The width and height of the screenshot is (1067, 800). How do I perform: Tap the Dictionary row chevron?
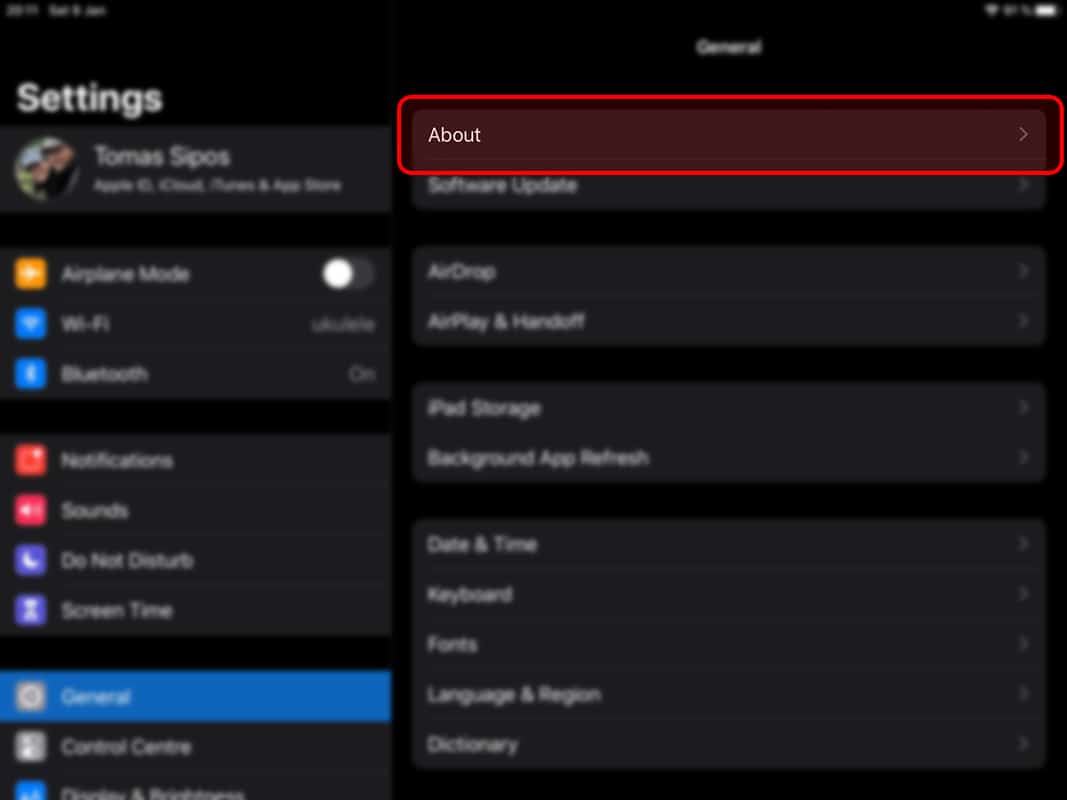coord(1023,744)
